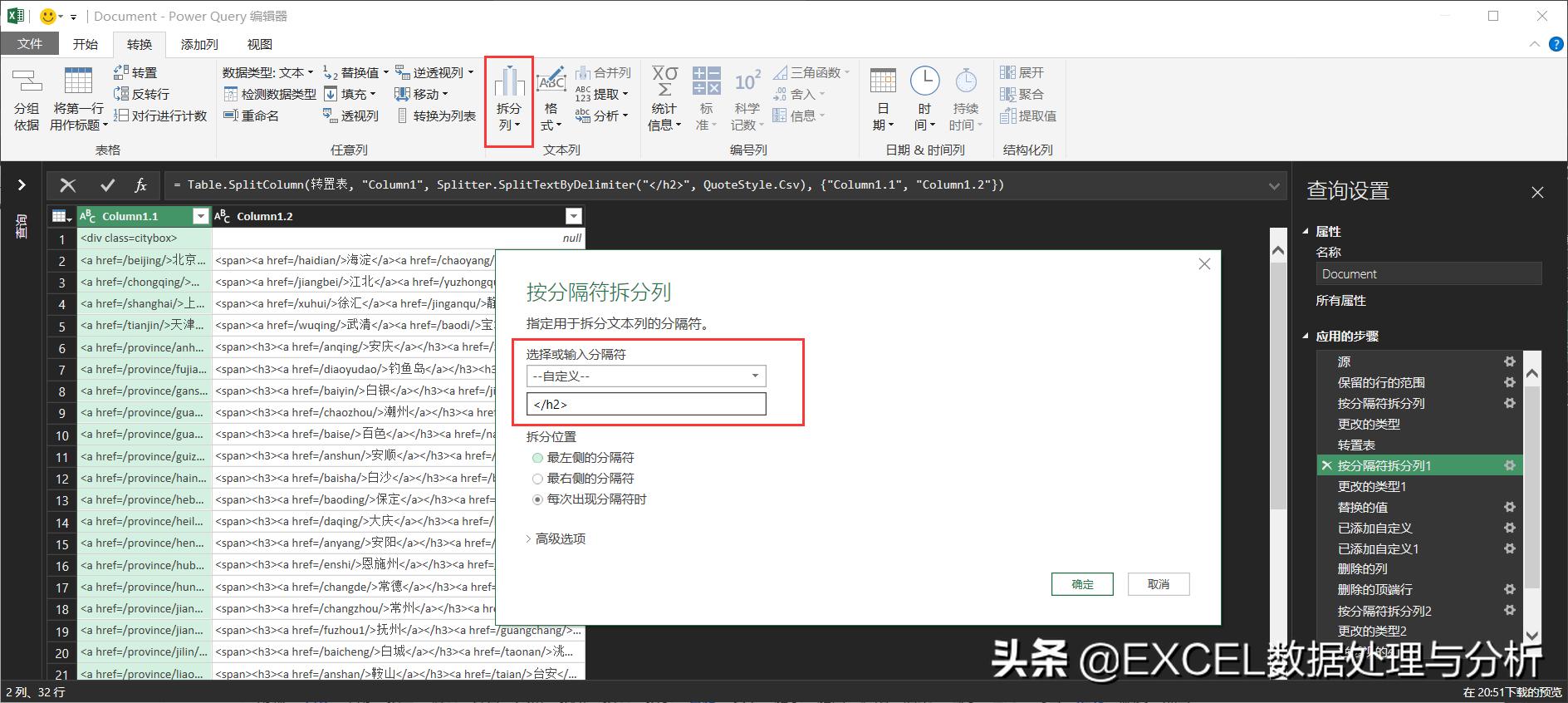
Task: Open the Statistics (统计信息) tool
Action: click(664, 100)
